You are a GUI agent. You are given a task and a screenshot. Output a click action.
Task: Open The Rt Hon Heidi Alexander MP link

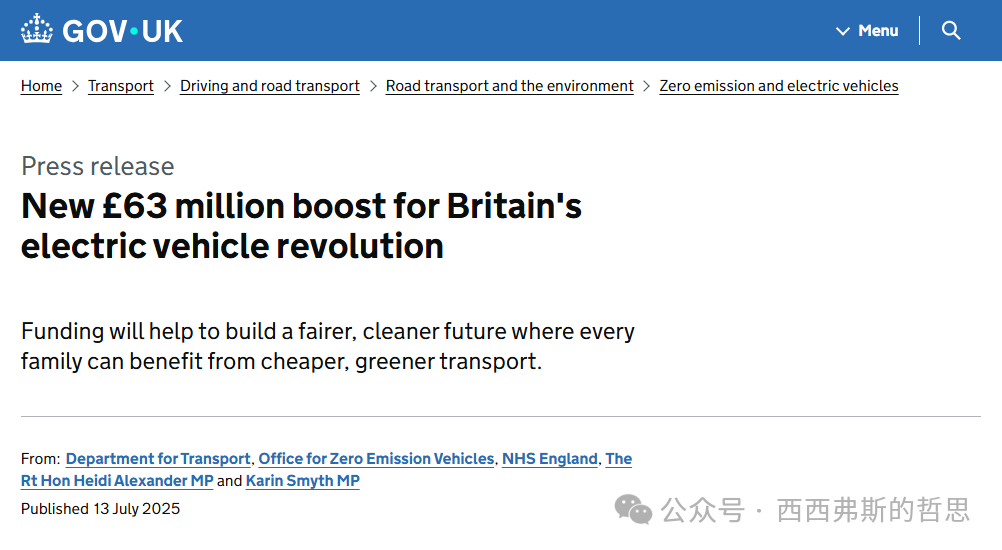(117, 481)
